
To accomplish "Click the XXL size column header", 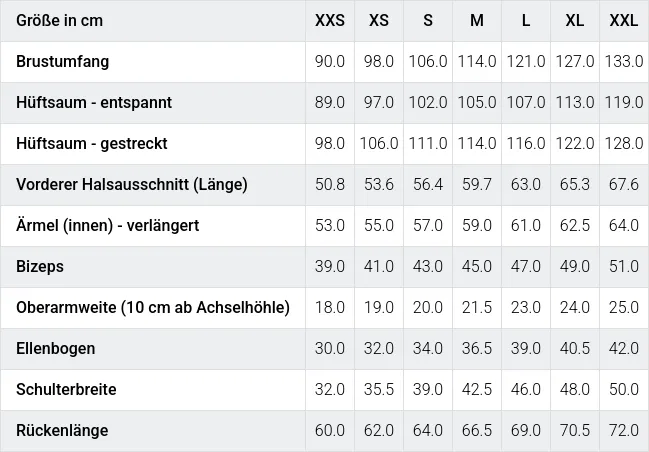I will (624, 20).
